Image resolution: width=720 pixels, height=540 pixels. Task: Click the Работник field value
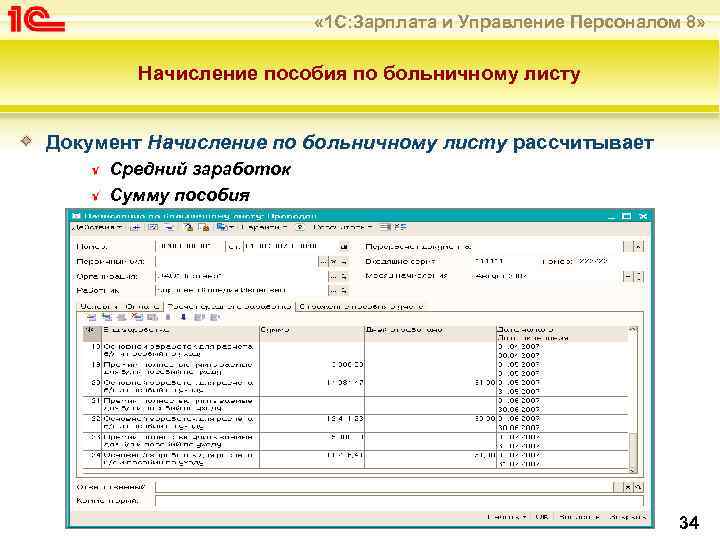point(242,290)
